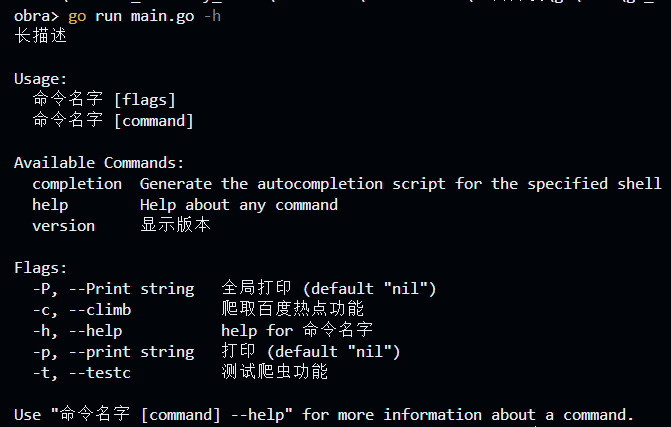
Task: Click the 'completion' command name
Action: [77, 183]
